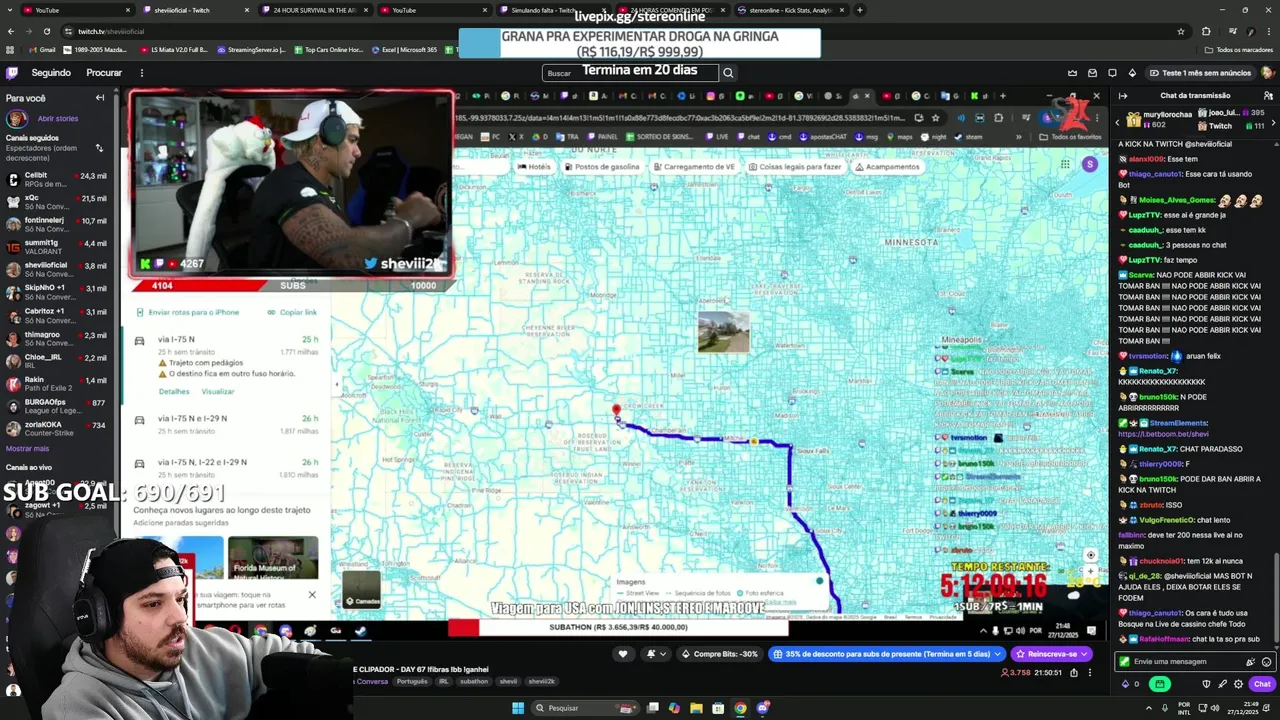The height and width of the screenshot is (720, 1280).
Task: Open Rakin channel in sidebar
Action: (x=56, y=384)
